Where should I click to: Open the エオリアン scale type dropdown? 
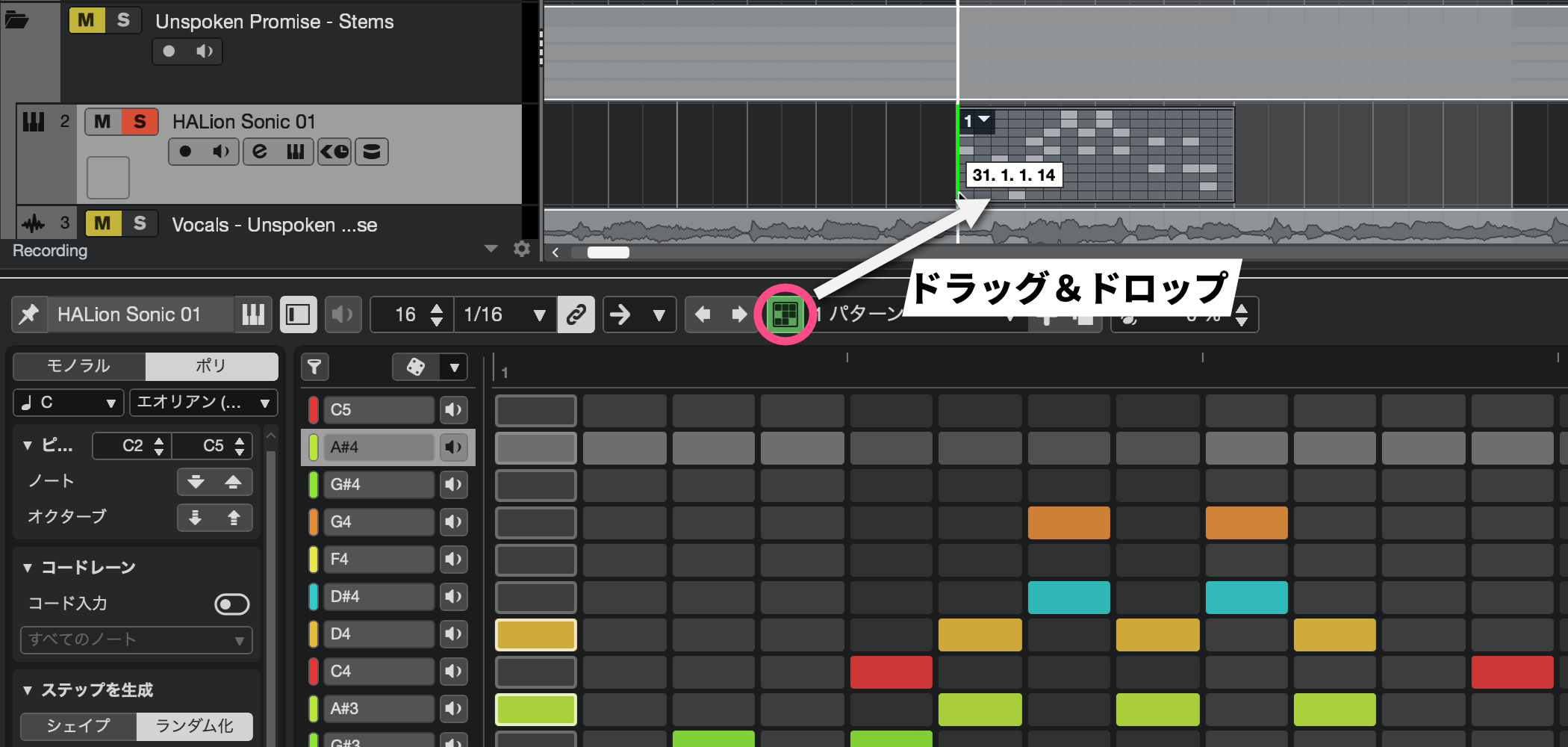click(203, 403)
